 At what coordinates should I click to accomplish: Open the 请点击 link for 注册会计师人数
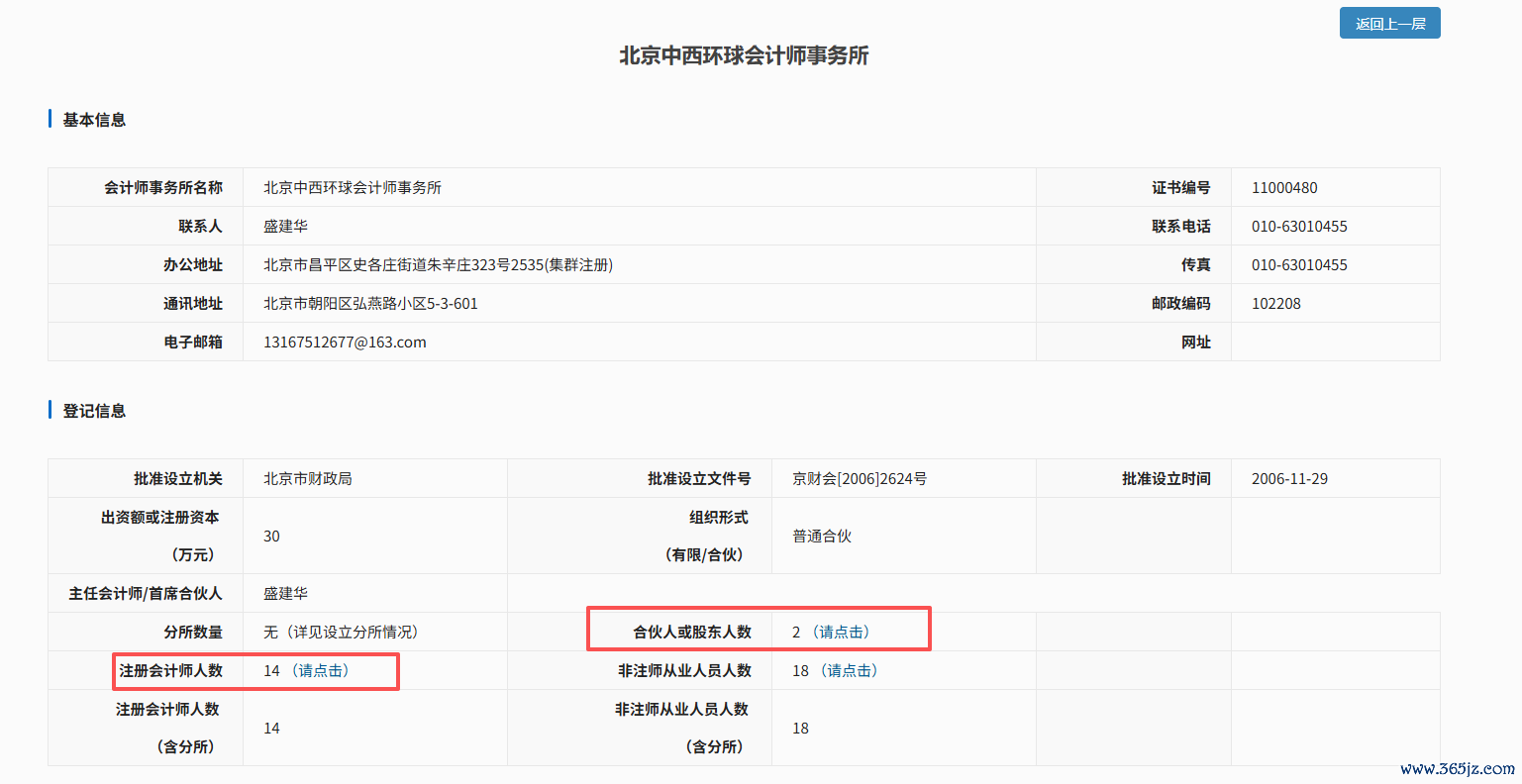coord(323,670)
